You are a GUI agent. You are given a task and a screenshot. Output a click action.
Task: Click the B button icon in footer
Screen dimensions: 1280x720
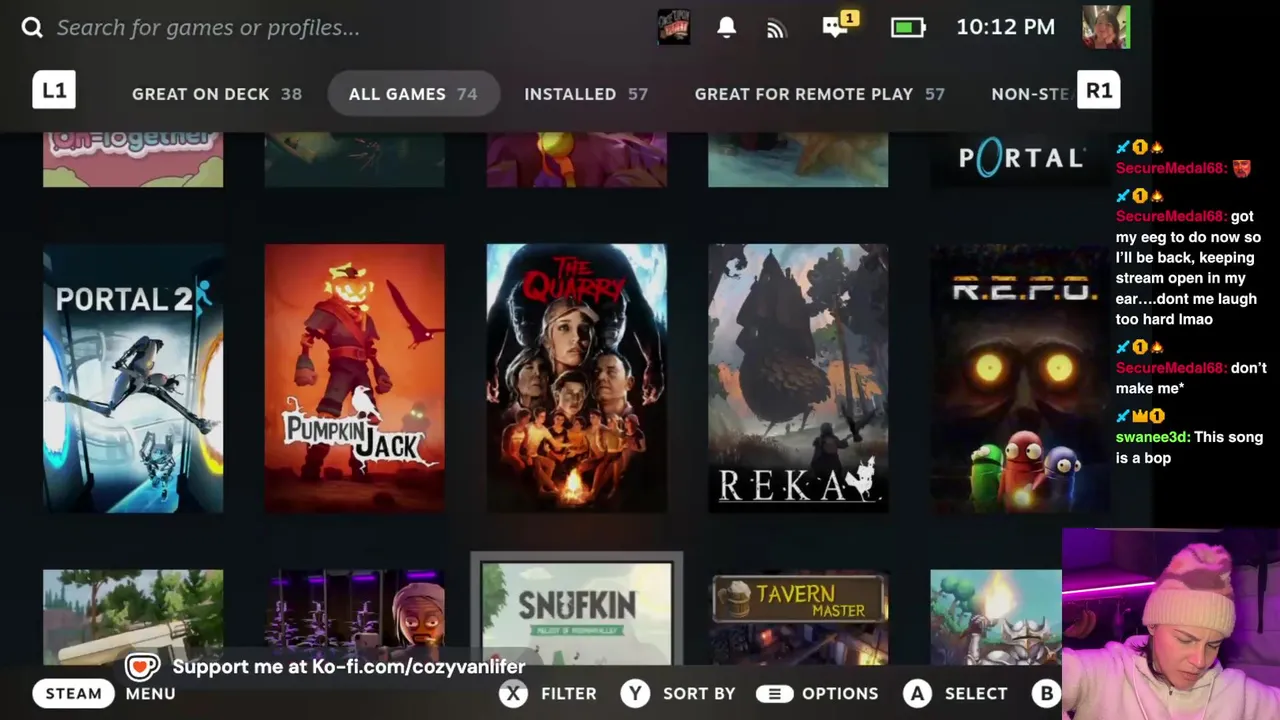[1046, 693]
